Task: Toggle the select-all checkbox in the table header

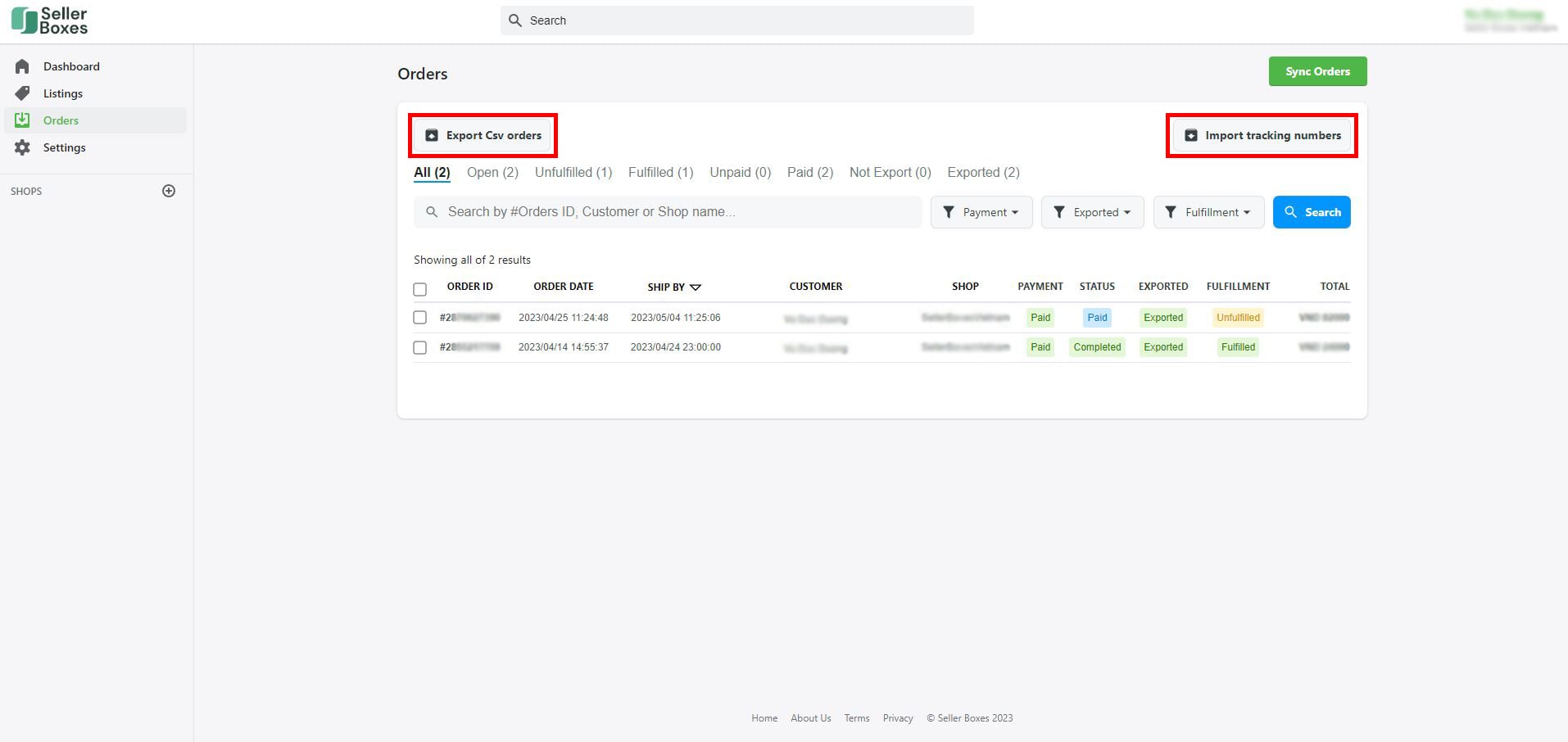Action: tap(419, 289)
